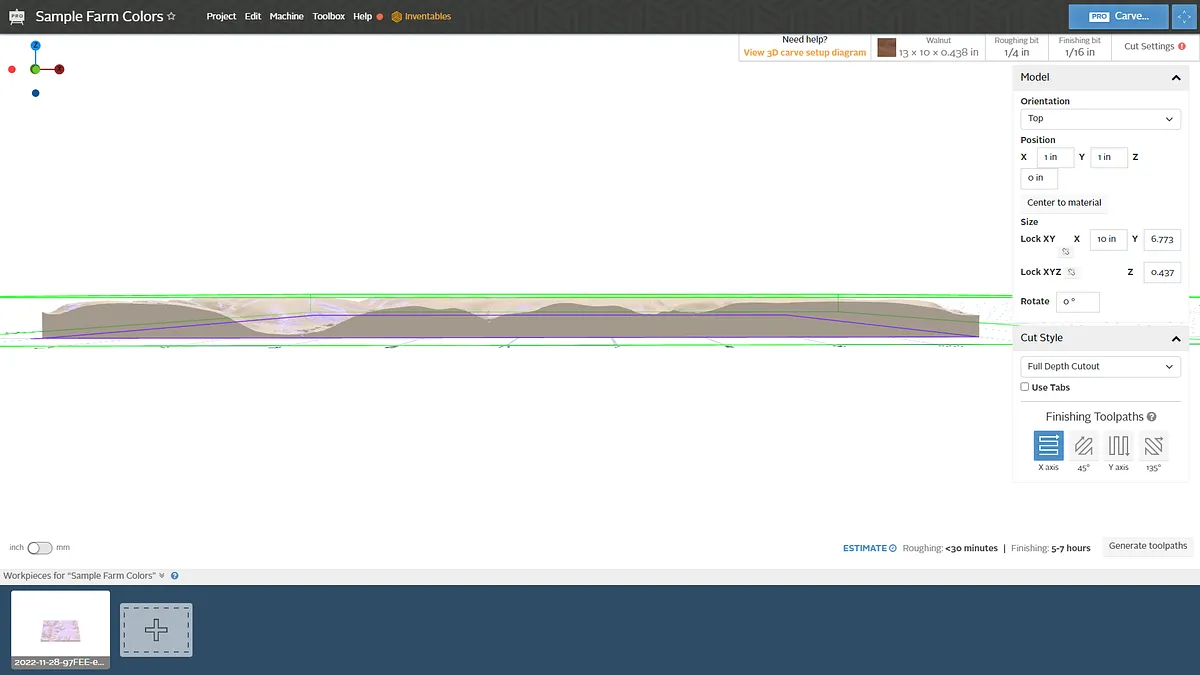Collapse the Model panel section
The width and height of the screenshot is (1200, 675).
tap(1176, 78)
